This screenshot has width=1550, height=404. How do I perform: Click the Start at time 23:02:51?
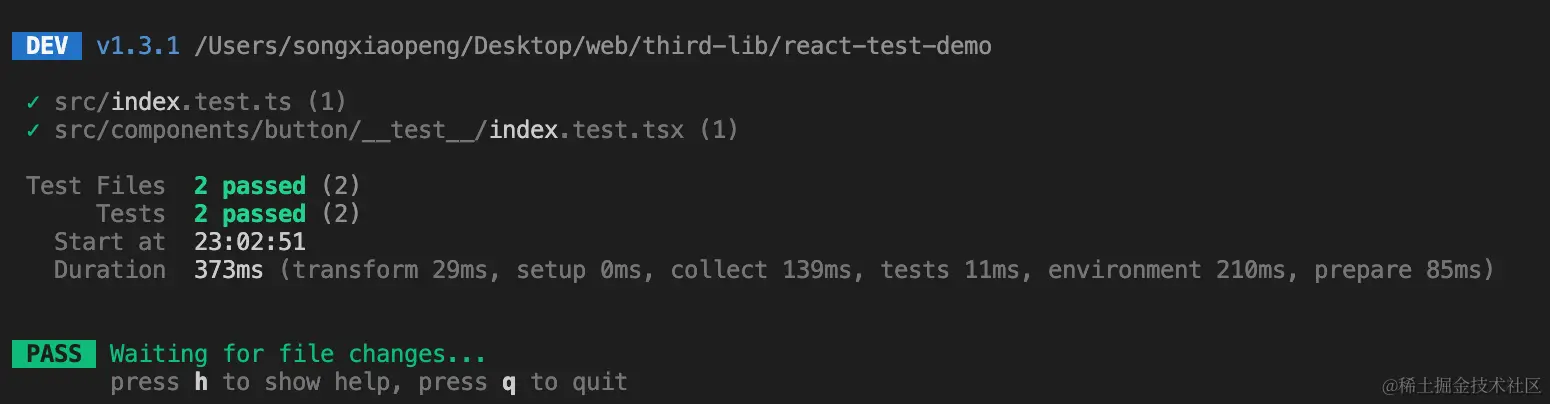pyautogui.click(x=250, y=242)
